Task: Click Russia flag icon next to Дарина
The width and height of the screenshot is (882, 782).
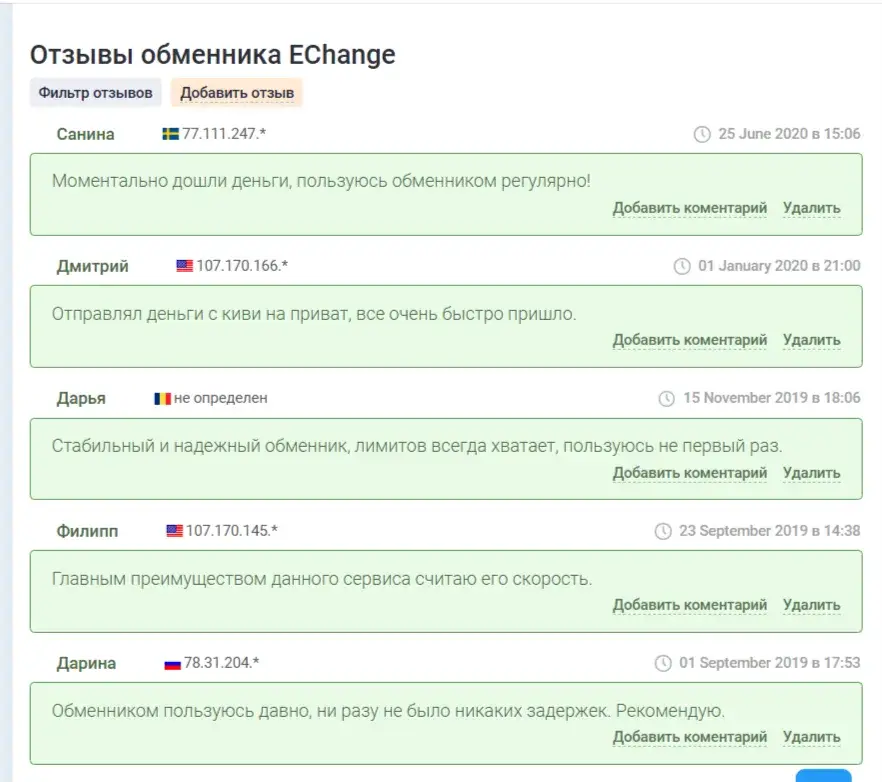Action: 172,664
